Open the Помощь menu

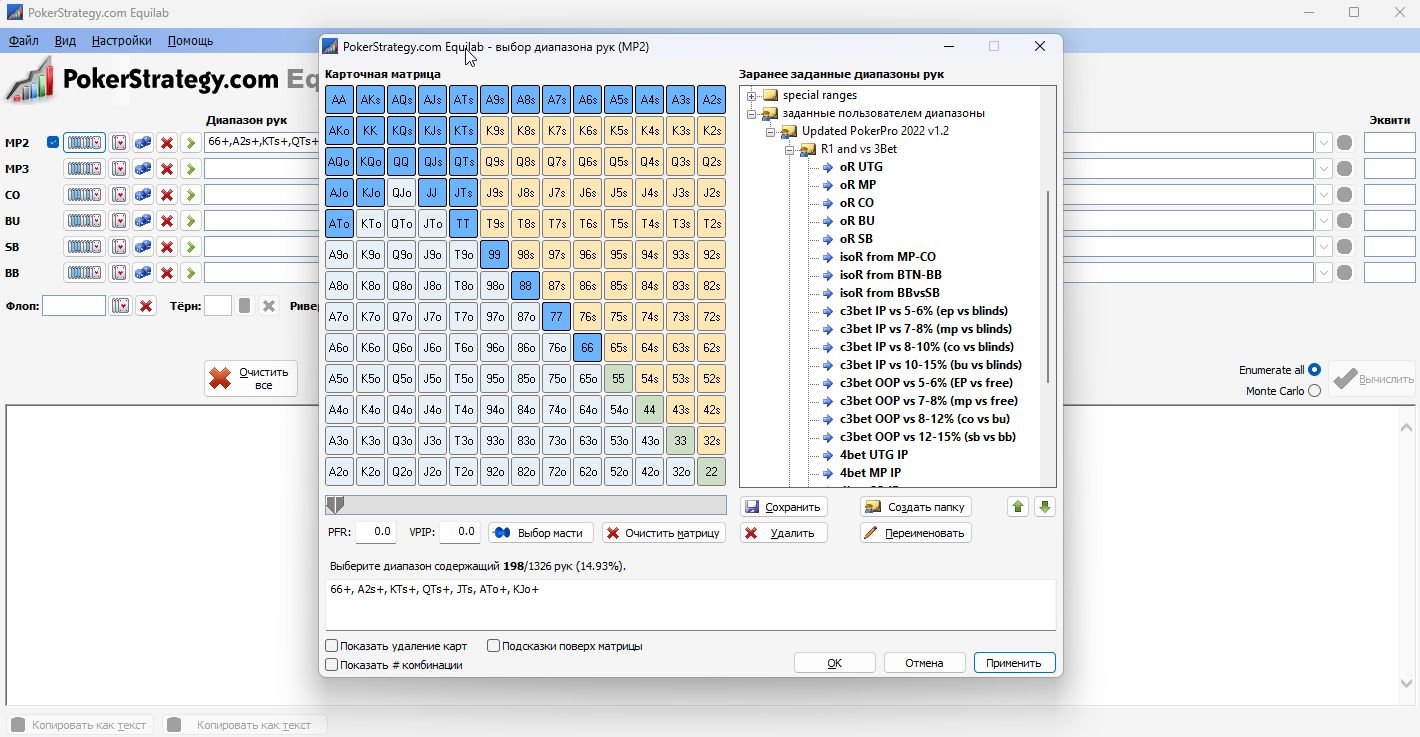[190, 41]
